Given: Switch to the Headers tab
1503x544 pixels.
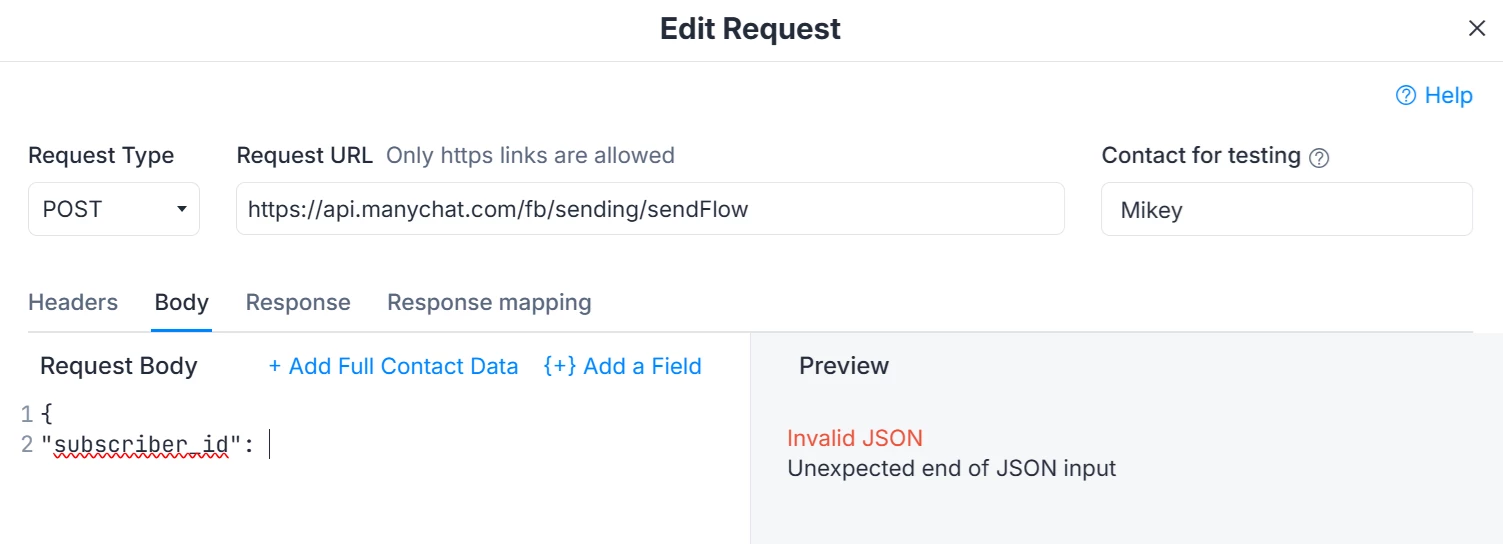Looking at the screenshot, I should pyautogui.click(x=73, y=302).
